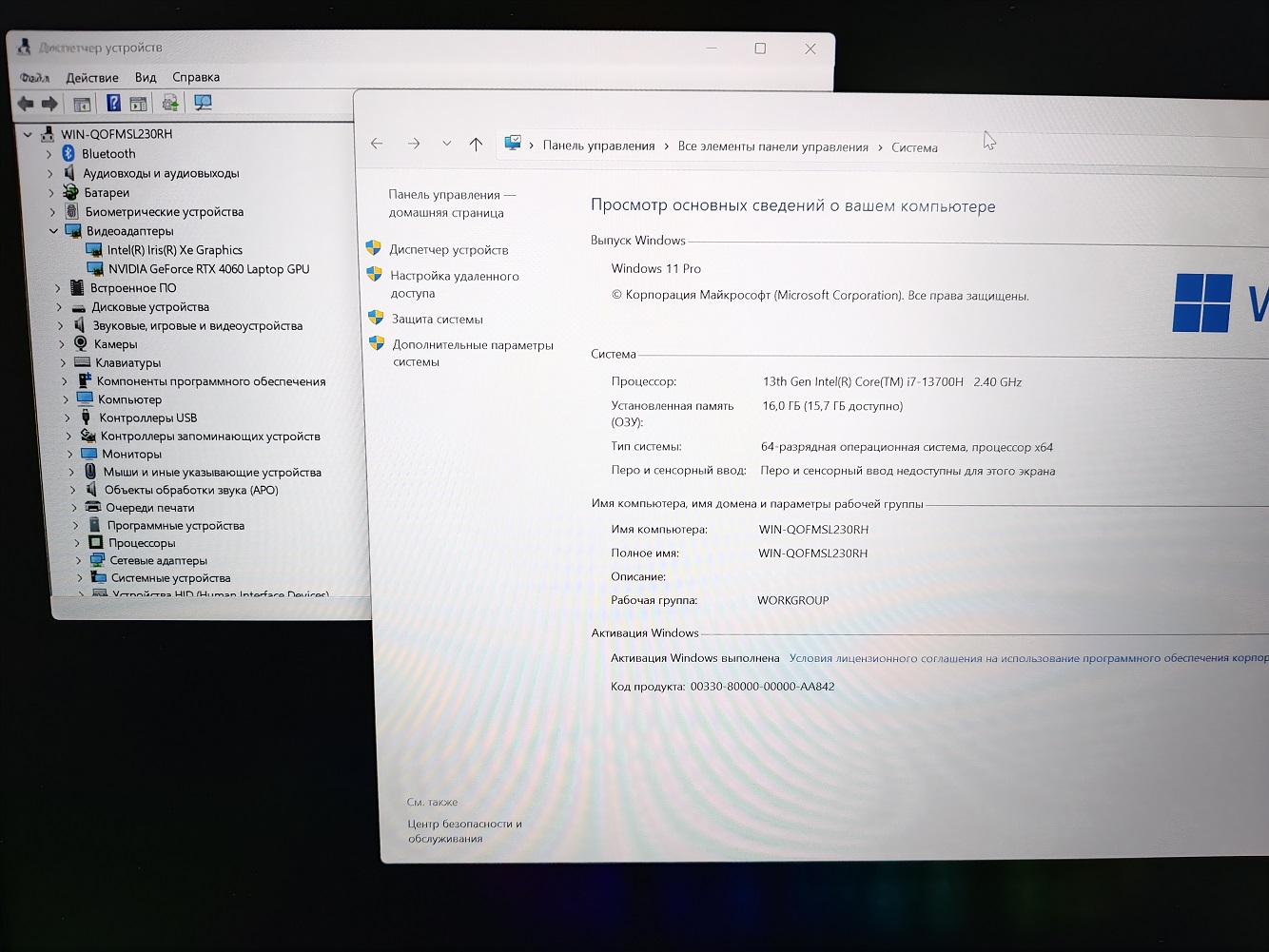Image resolution: width=1269 pixels, height=952 pixels.
Task: Click the Back arrow in Device Manager toolbar
Action: coord(26,104)
